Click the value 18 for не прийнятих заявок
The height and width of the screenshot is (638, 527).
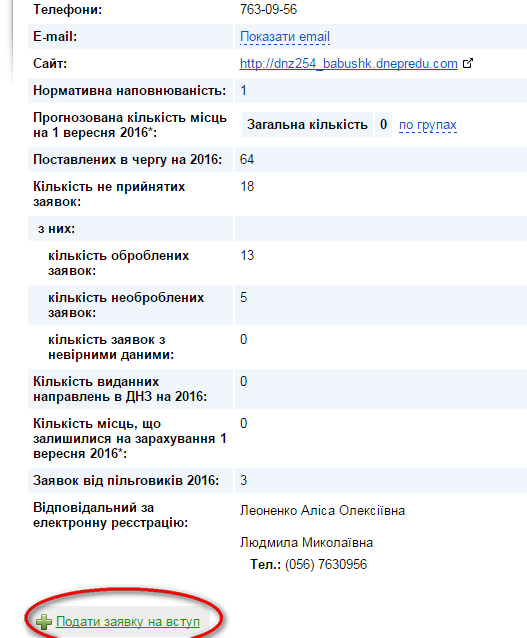click(x=247, y=186)
